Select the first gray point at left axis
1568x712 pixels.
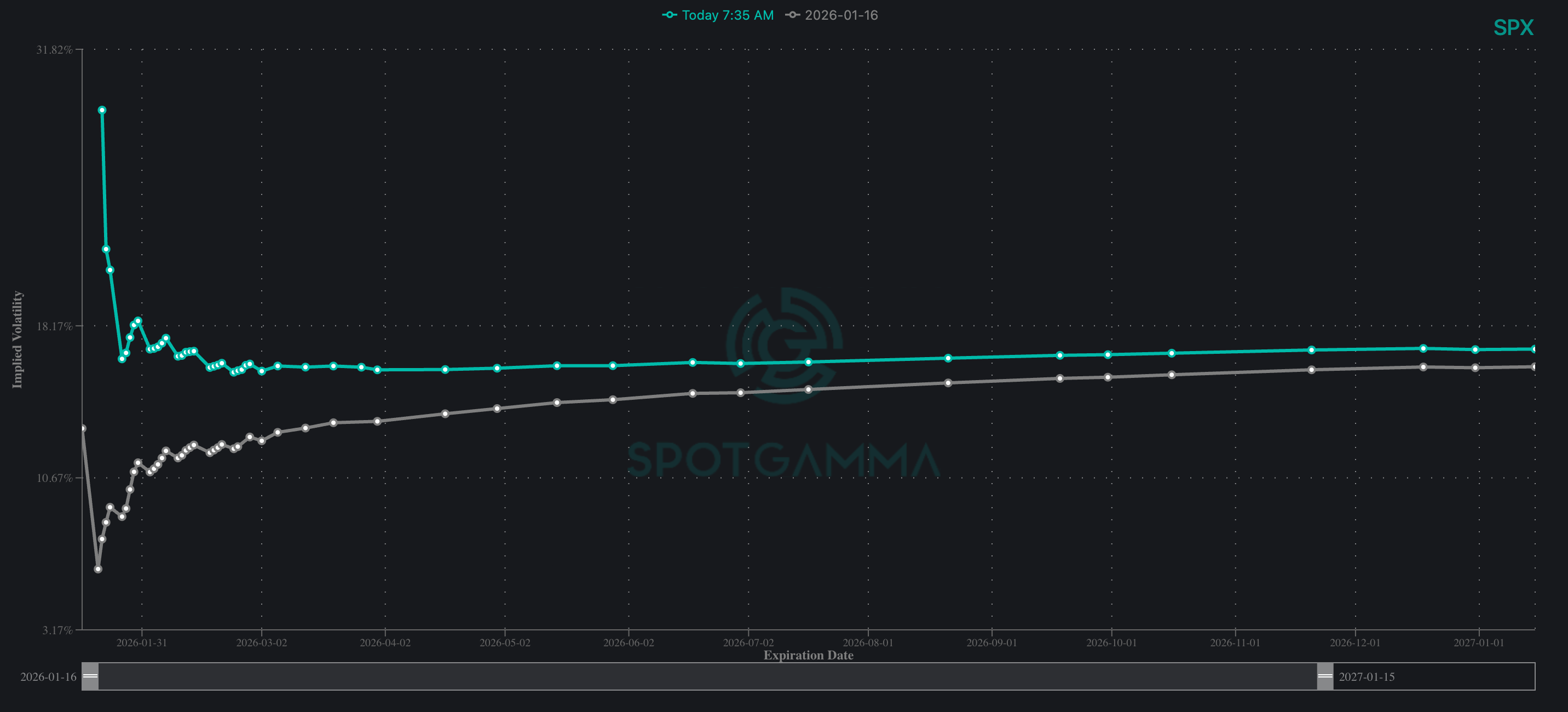point(83,428)
